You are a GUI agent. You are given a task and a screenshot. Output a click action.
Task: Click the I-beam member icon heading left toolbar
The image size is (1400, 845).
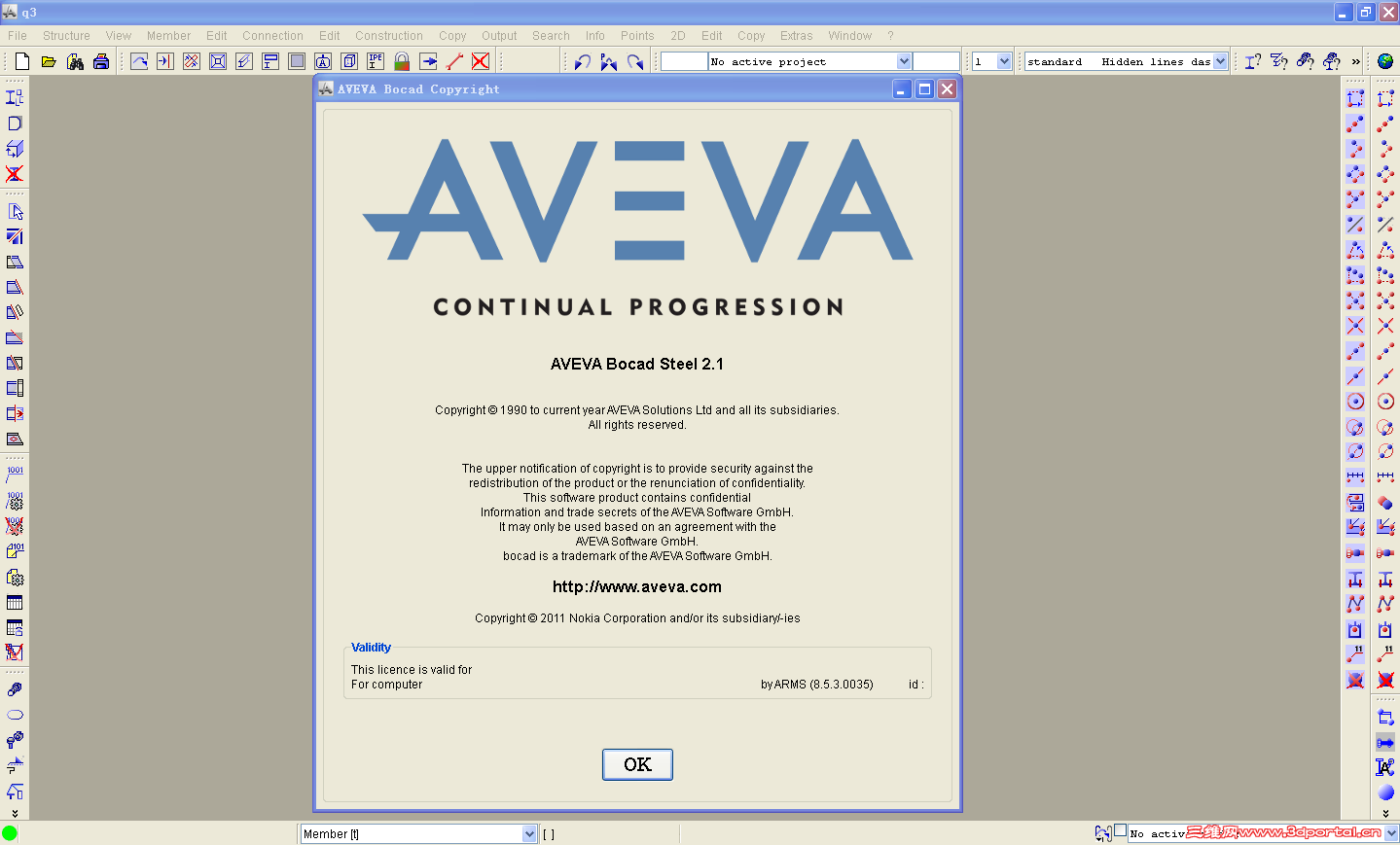click(x=15, y=98)
